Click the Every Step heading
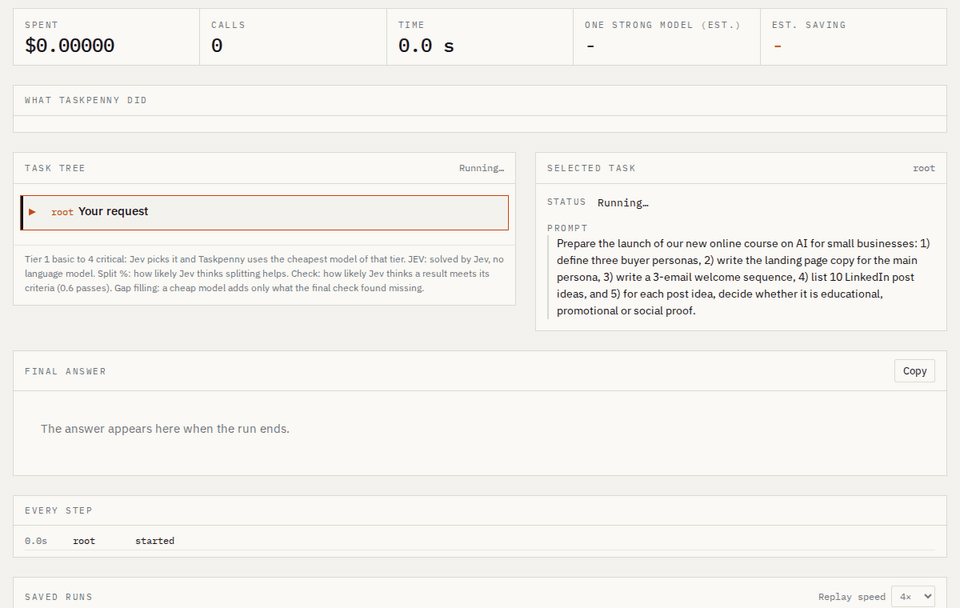This screenshot has height=608, width=960. (58, 511)
